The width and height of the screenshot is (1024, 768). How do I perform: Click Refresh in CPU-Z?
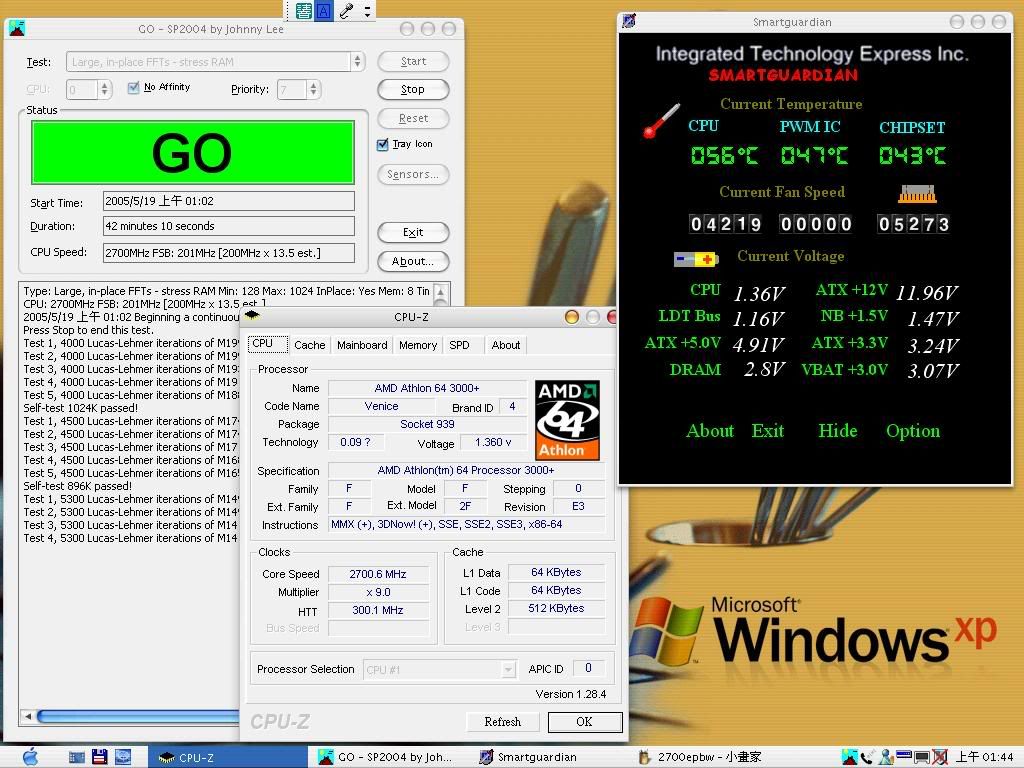click(503, 722)
